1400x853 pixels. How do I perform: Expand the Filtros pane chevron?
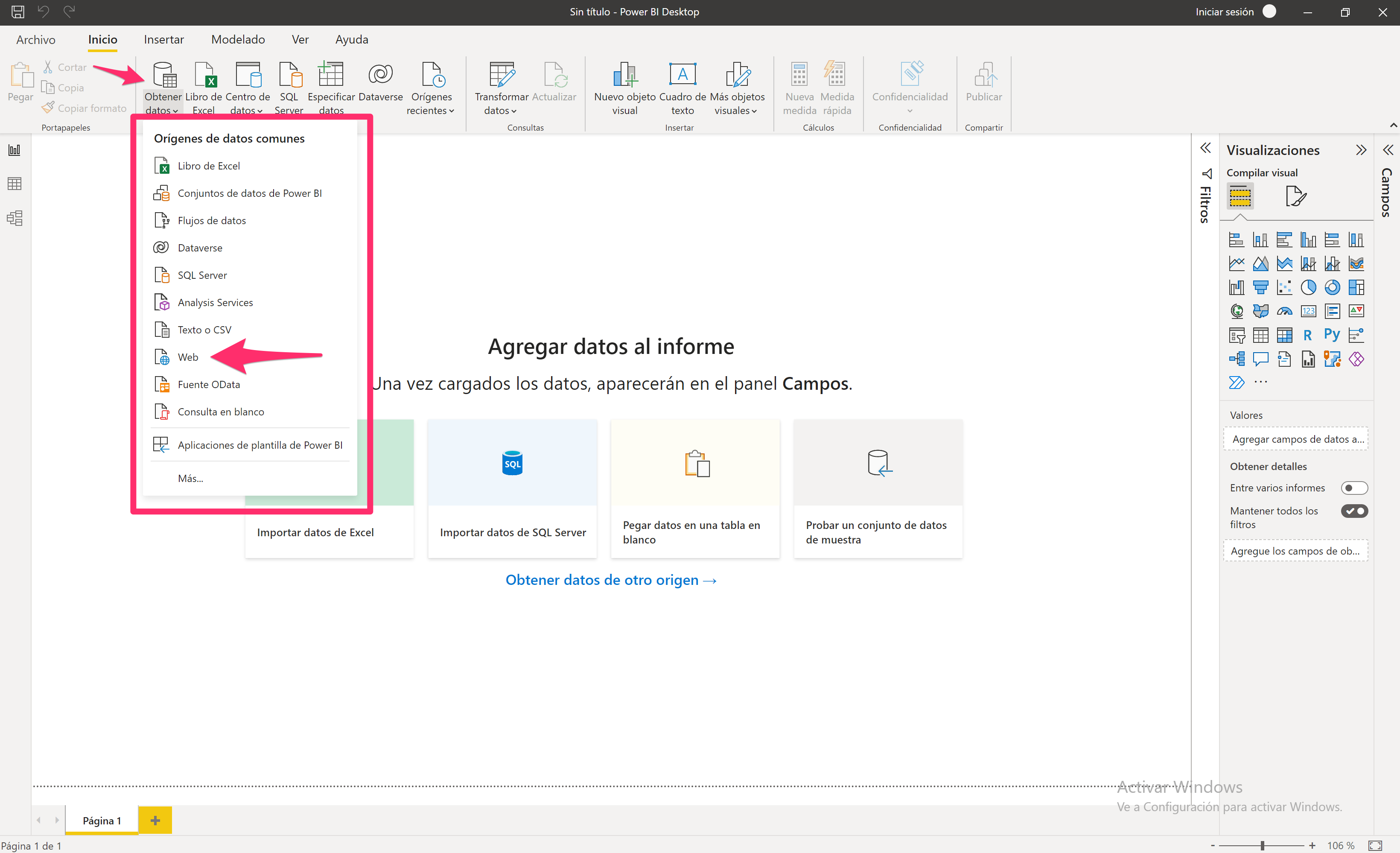(1205, 148)
